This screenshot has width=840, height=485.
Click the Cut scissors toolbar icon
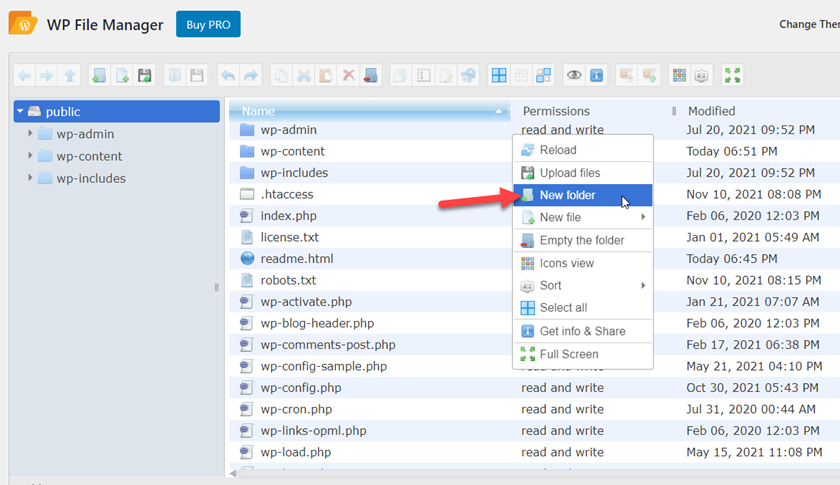(x=304, y=76)
